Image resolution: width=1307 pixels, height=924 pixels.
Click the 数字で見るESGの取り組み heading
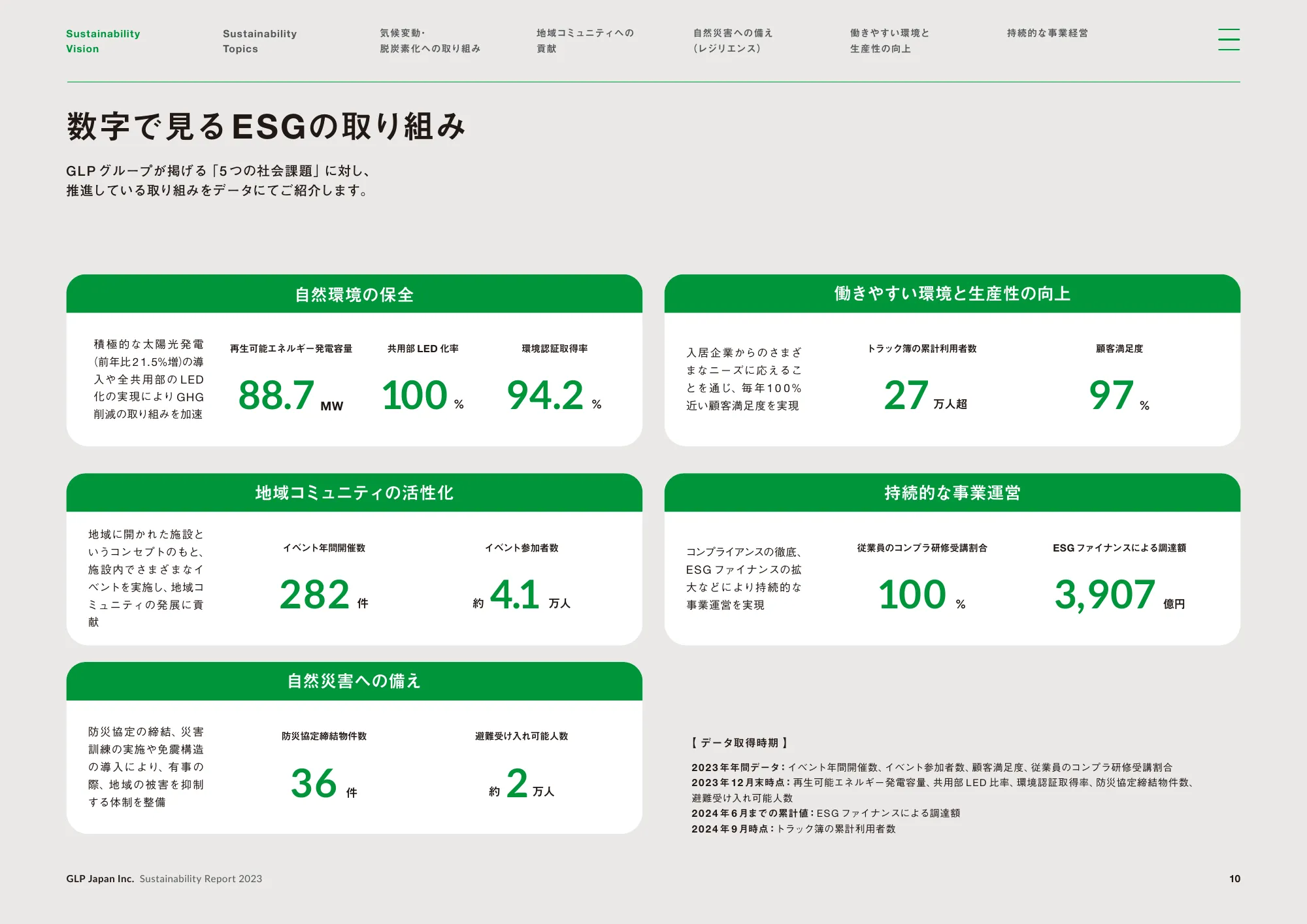click(266, 126)
